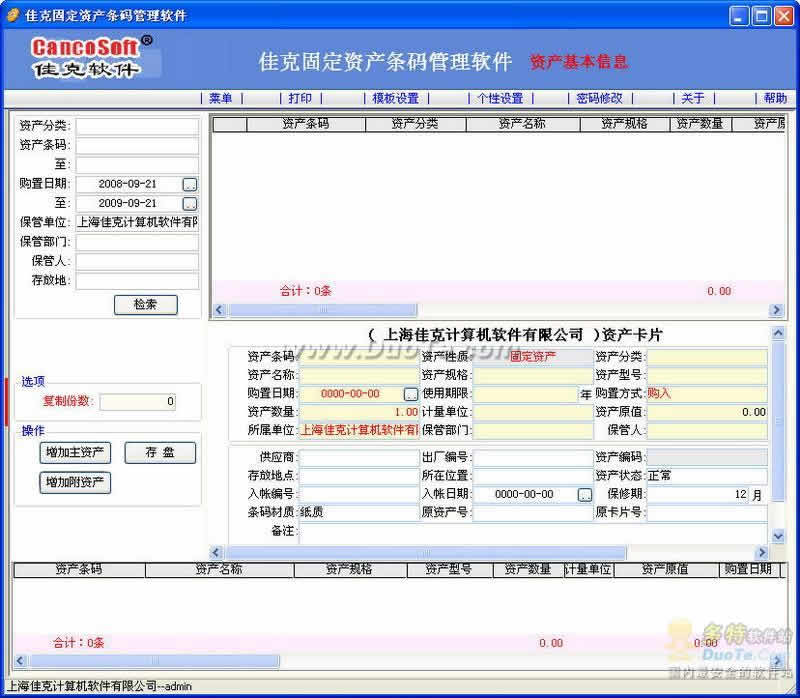
Task: Click the 检索 search button
Action: [145, 305]
